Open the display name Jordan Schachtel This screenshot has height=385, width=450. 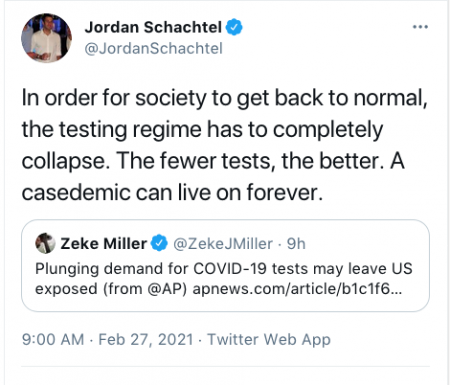click(153, 27)
